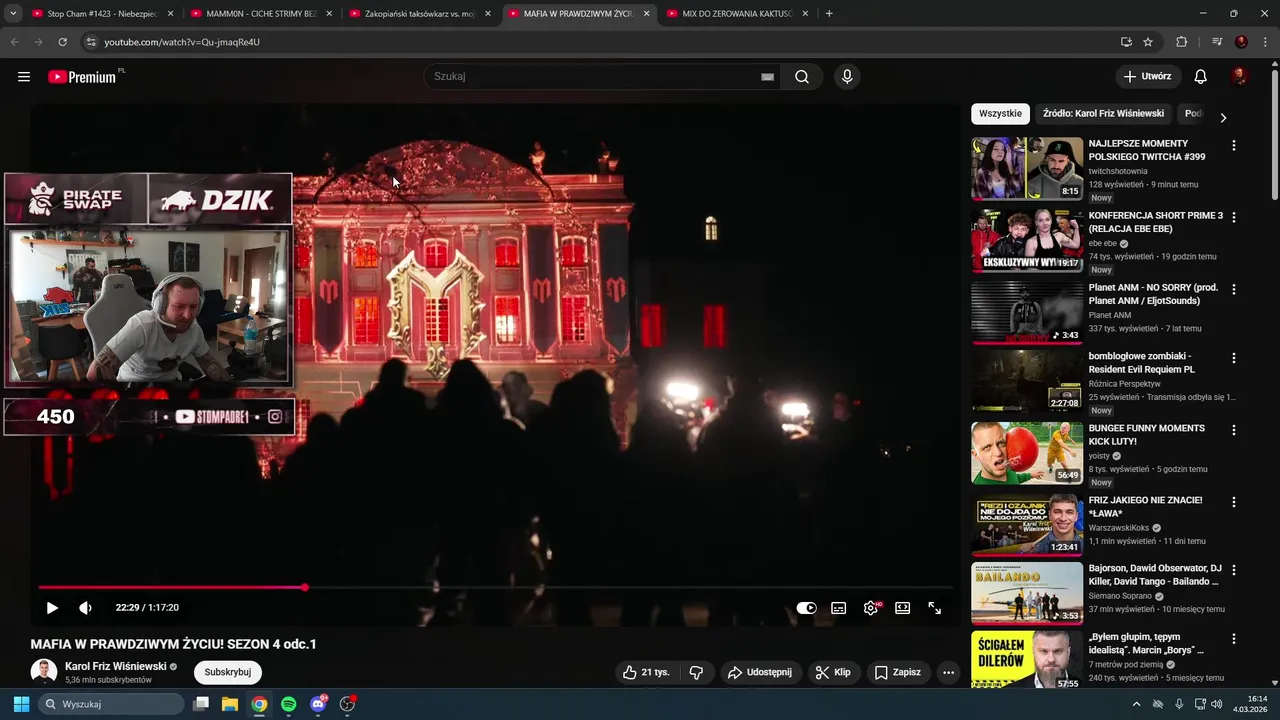The image size is (1280, 720).
Task: Open KONFERENCJA SHORT PRIME 3 video title
Action: tap(1155, 222)
